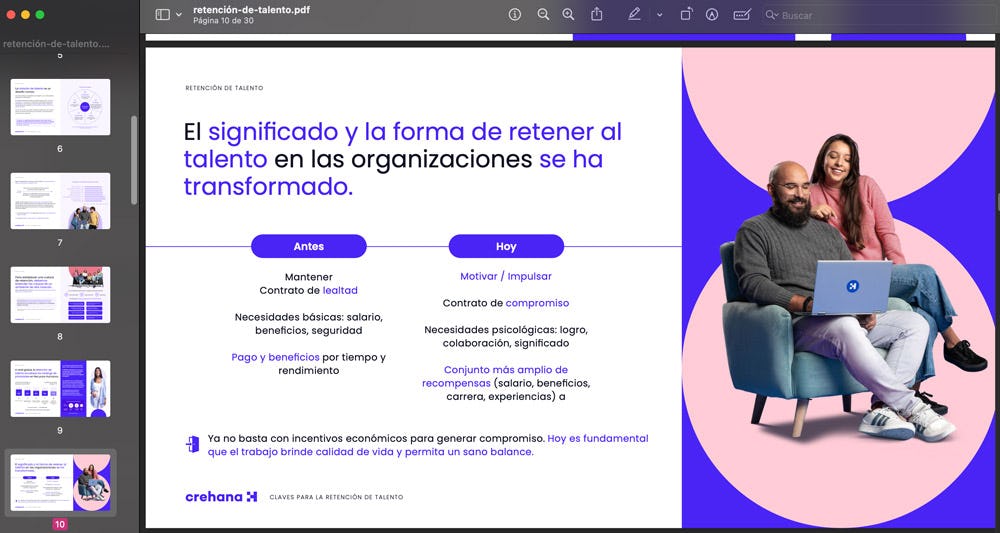Open page 8 thumbnail in sidebar

60,294
